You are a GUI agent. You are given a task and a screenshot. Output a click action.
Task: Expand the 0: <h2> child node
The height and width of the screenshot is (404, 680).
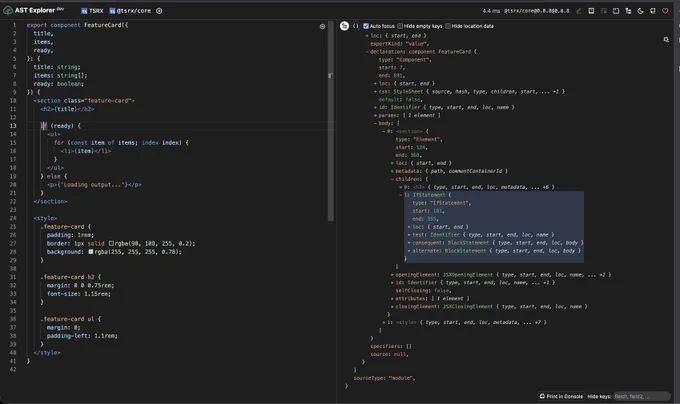pyautogui.click(x=401, y=187)
